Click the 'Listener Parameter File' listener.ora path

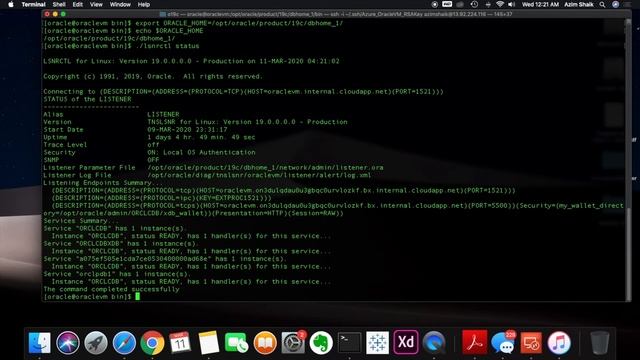[265, 167]
